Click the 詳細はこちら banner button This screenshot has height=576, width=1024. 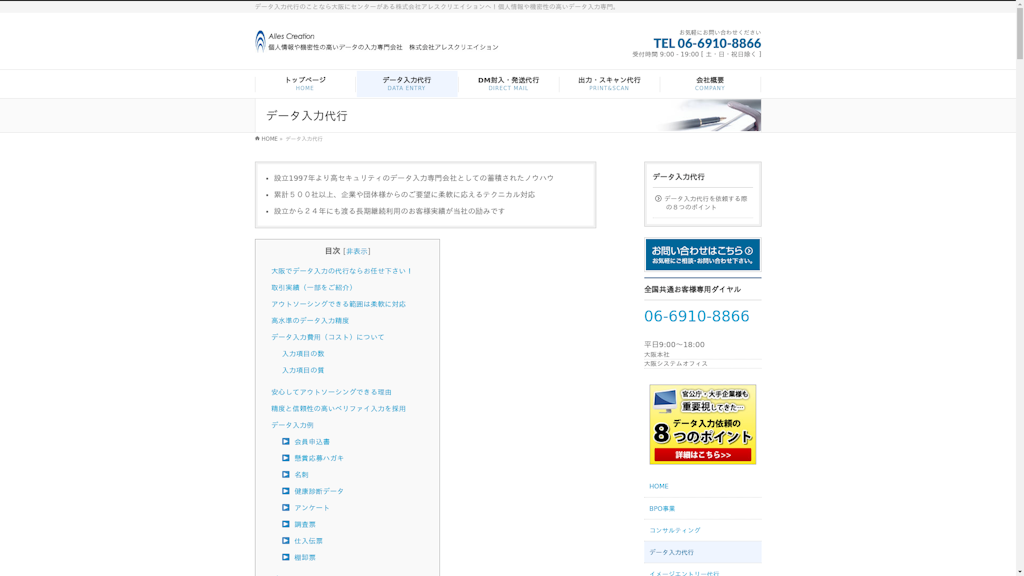pos(703,457)
